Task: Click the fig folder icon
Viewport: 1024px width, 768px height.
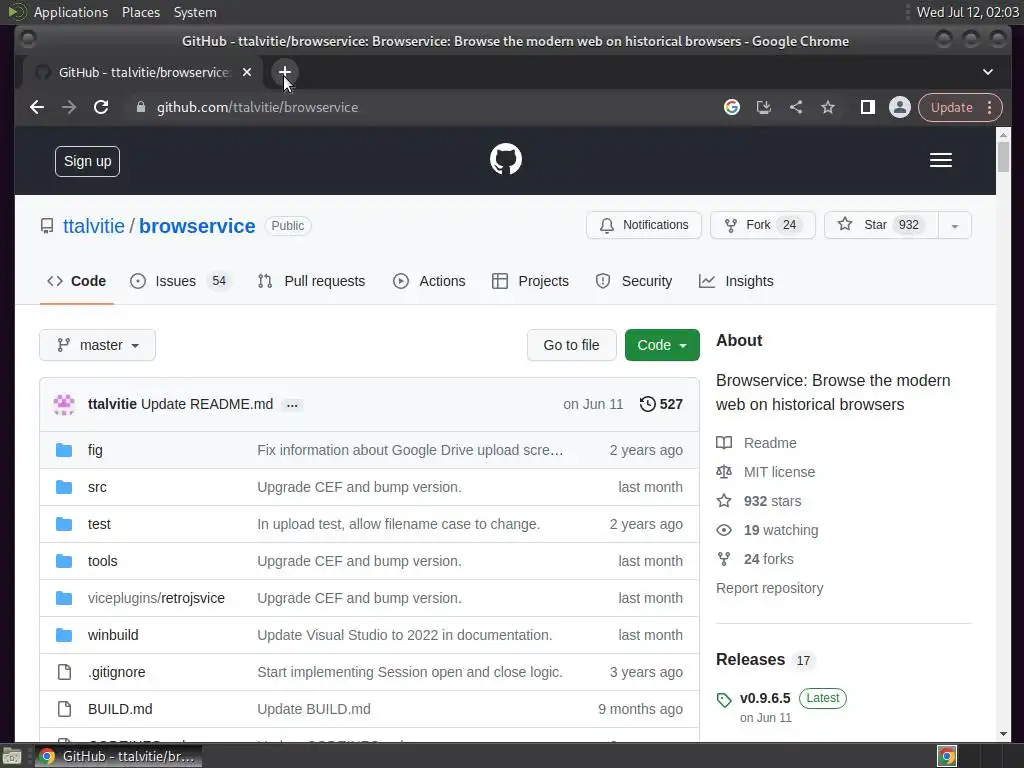Action: pos(64,450)
